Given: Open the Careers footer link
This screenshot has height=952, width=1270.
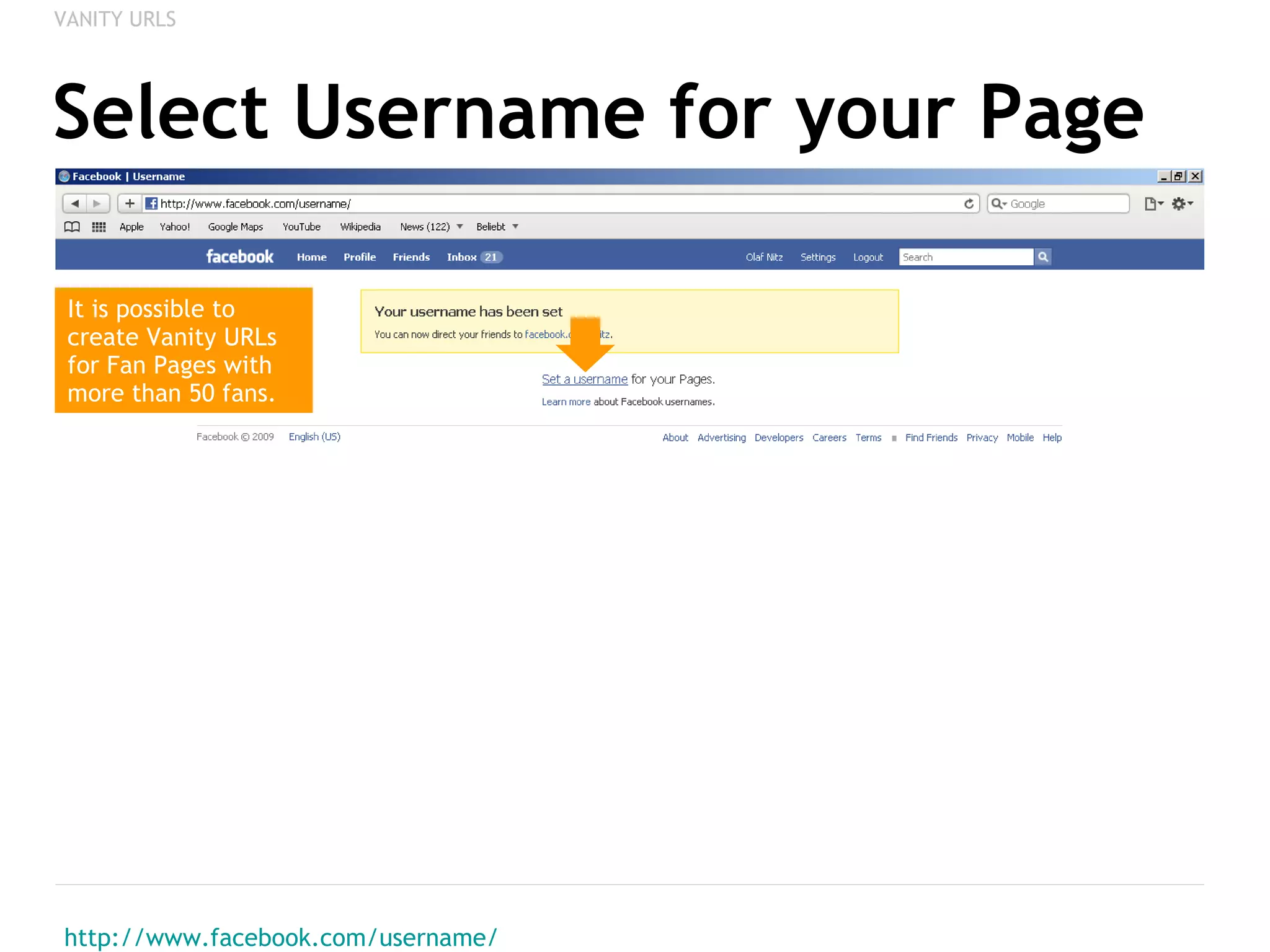Looking at the screenshot, I should (x=829, y=438).
